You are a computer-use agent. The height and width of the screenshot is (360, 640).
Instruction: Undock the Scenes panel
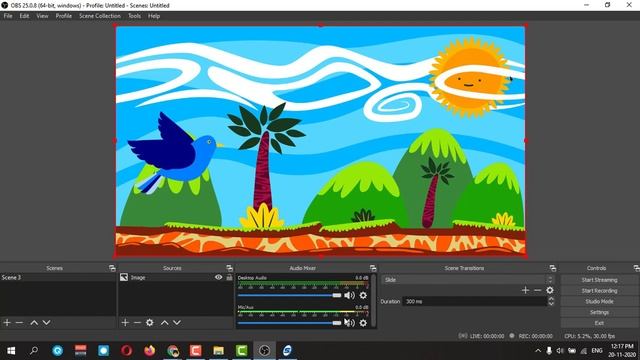112,268
